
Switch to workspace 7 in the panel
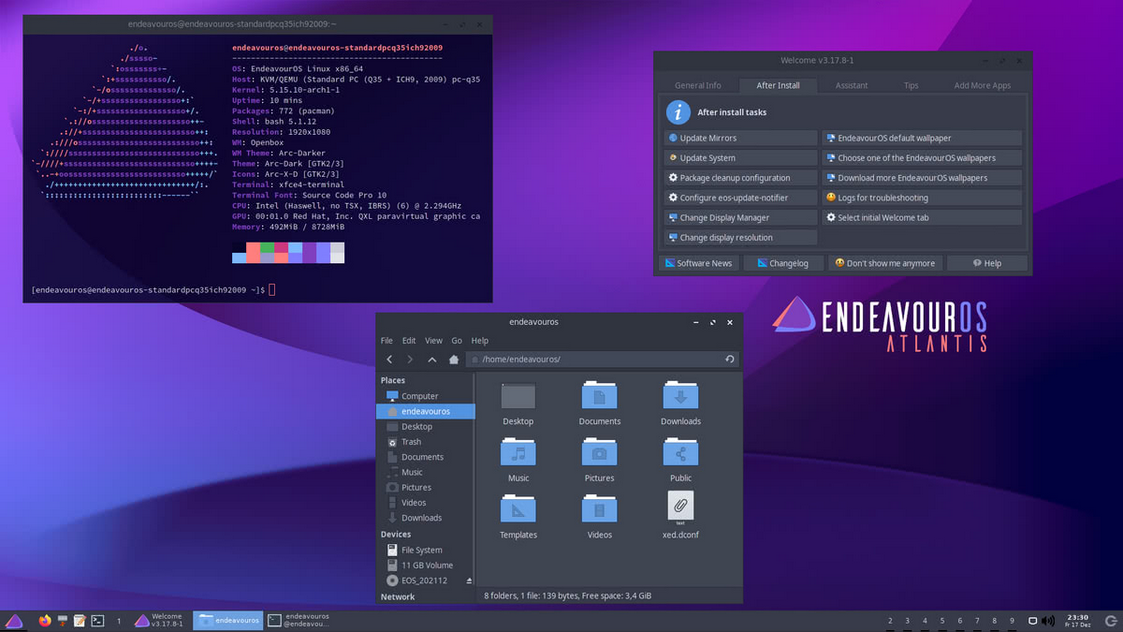[x=977, y=621]
